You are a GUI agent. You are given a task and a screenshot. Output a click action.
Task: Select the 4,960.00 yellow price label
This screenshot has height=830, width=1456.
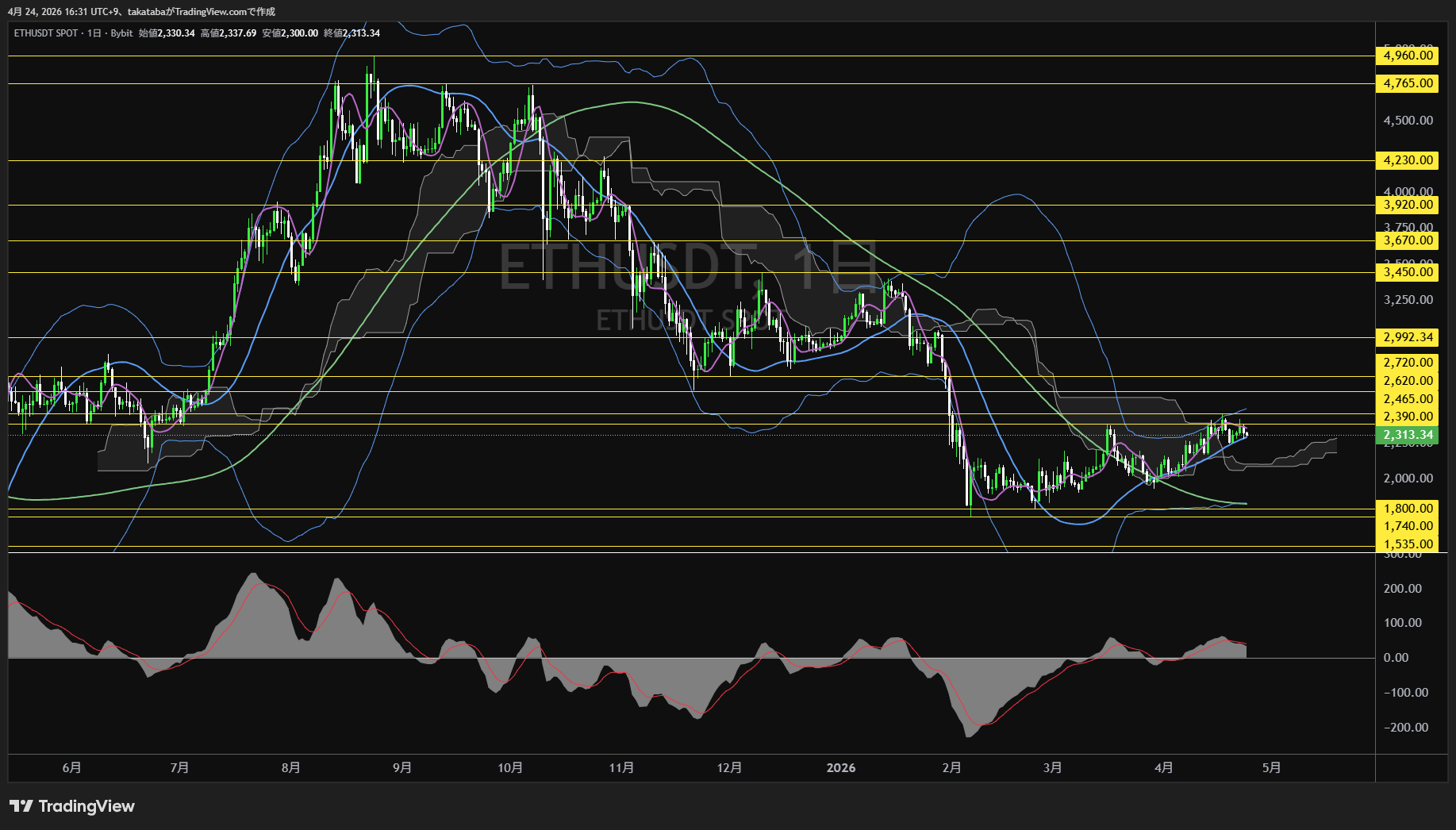pyautogui.click(x=1408, y=56)
